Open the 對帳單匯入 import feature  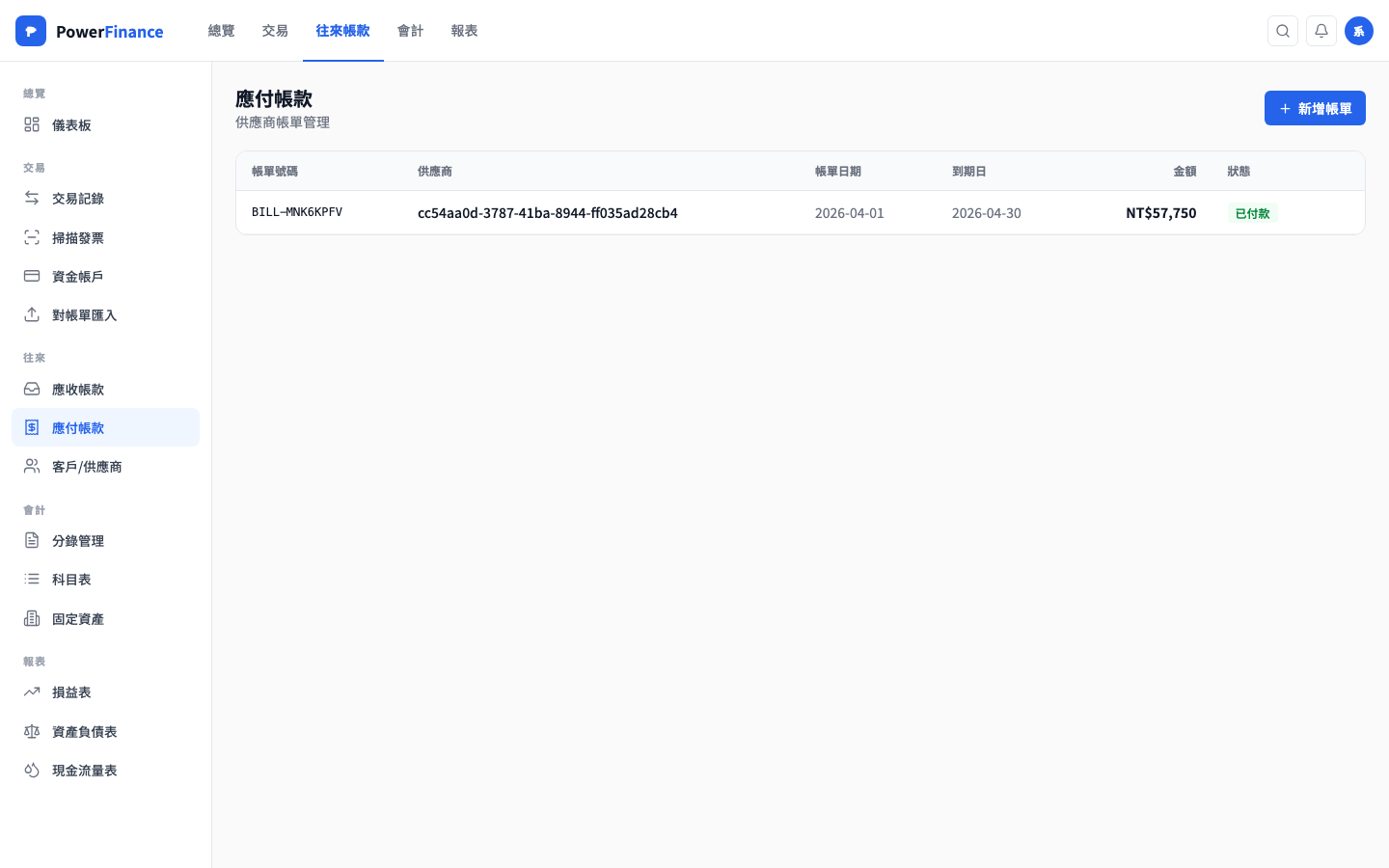(x=82, y=314)
